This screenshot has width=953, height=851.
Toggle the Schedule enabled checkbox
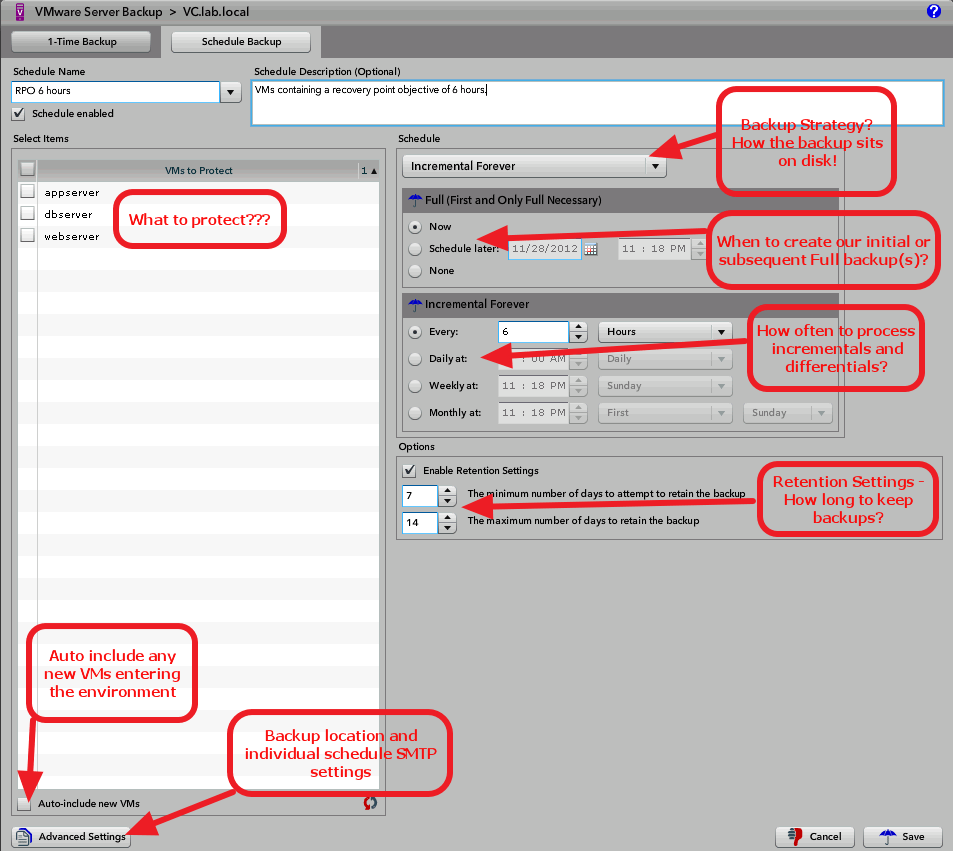coord(19,114)
